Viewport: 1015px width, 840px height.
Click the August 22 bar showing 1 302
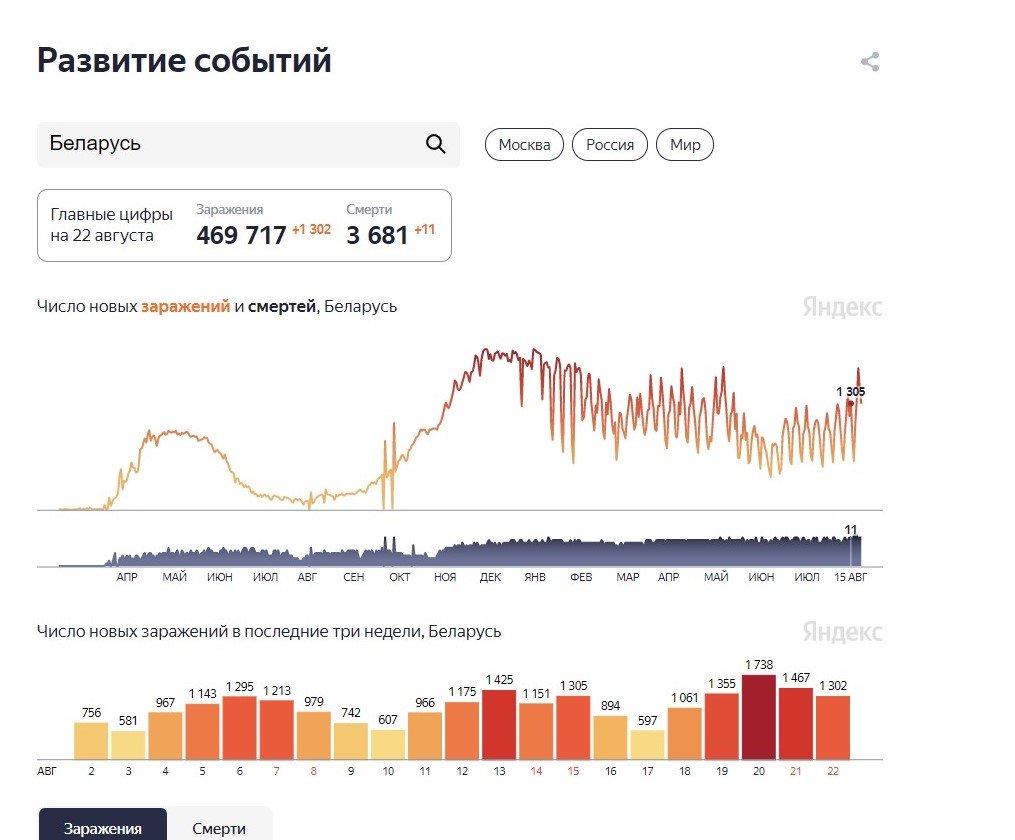point(833,727)
